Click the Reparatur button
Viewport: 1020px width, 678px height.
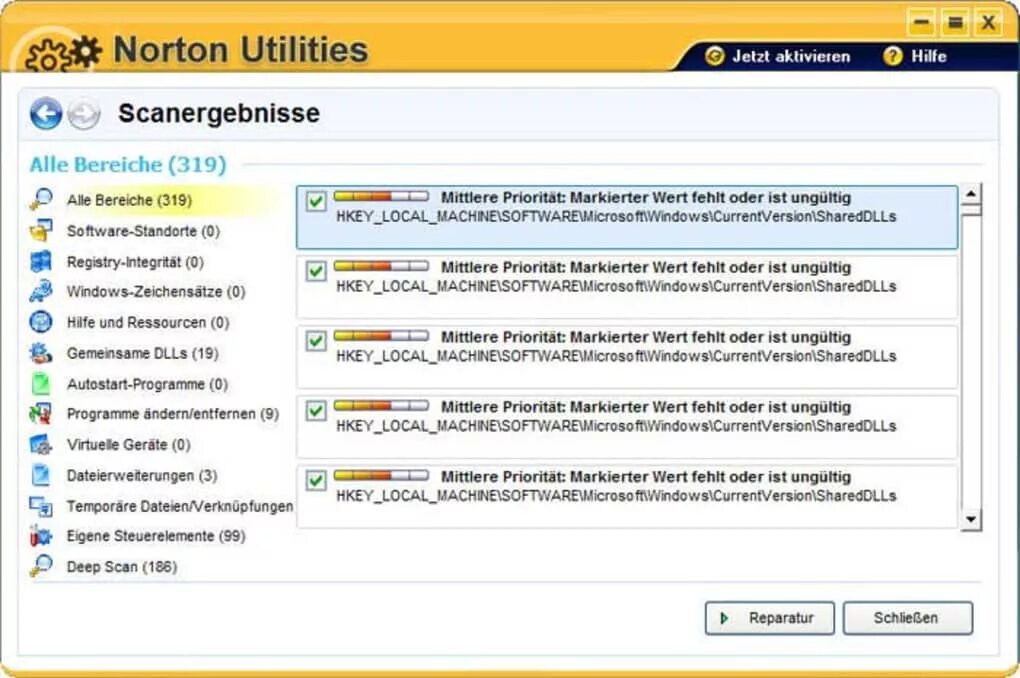click(770, 618)
